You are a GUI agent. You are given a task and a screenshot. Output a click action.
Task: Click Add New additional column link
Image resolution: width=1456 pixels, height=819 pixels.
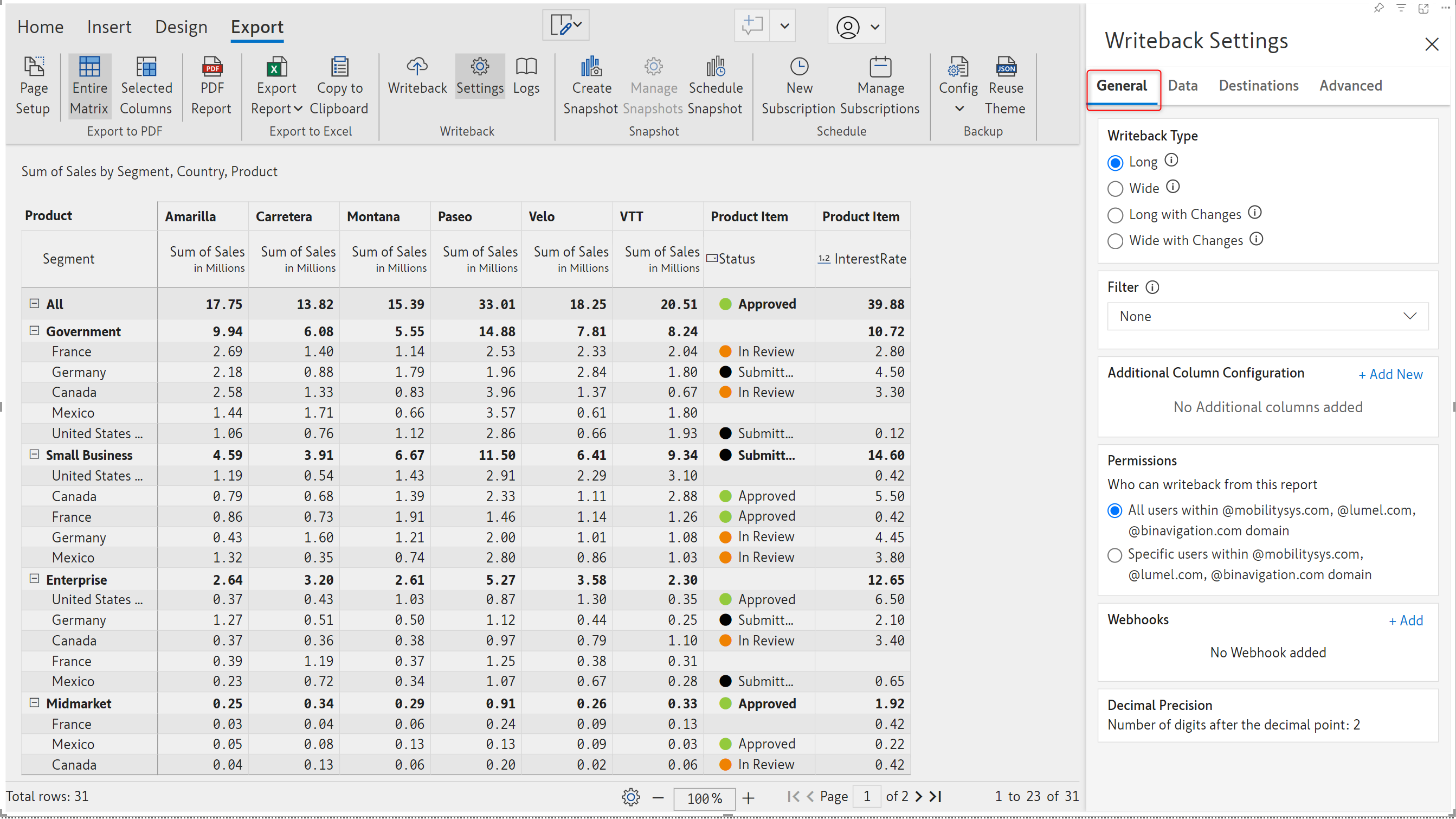pyautogui.click(x=1390, y=374)
